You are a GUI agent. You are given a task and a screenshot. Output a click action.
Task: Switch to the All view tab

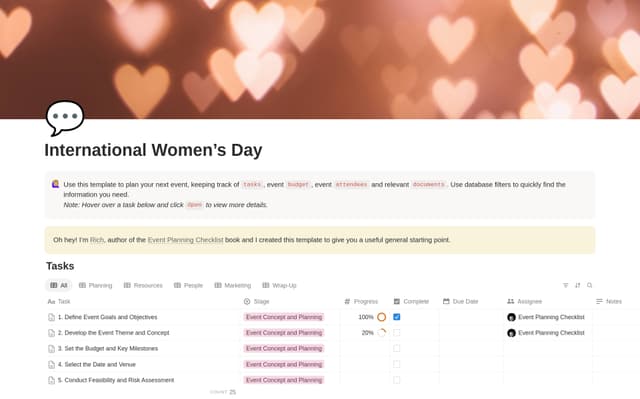59,286
